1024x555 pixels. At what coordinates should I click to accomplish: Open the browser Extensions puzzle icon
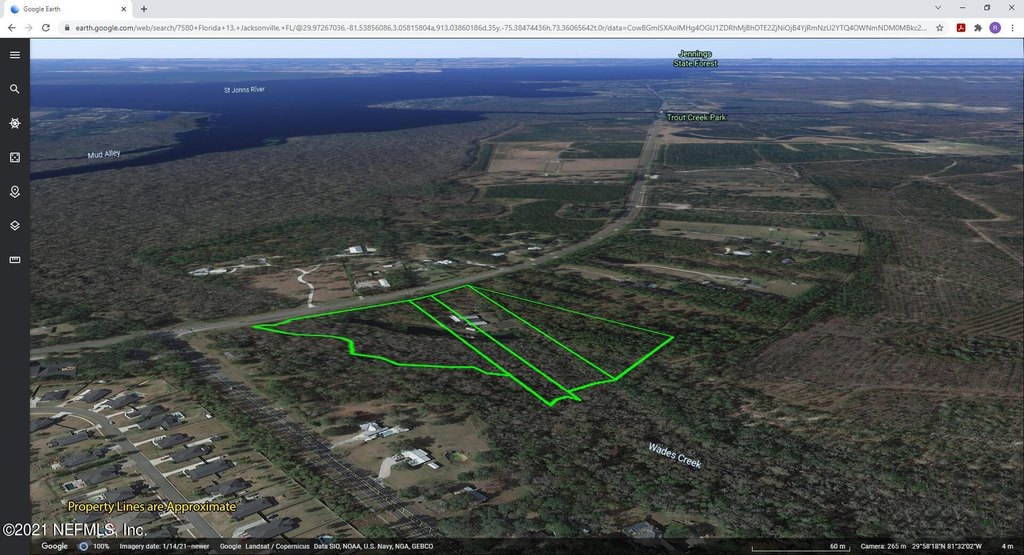977,28
